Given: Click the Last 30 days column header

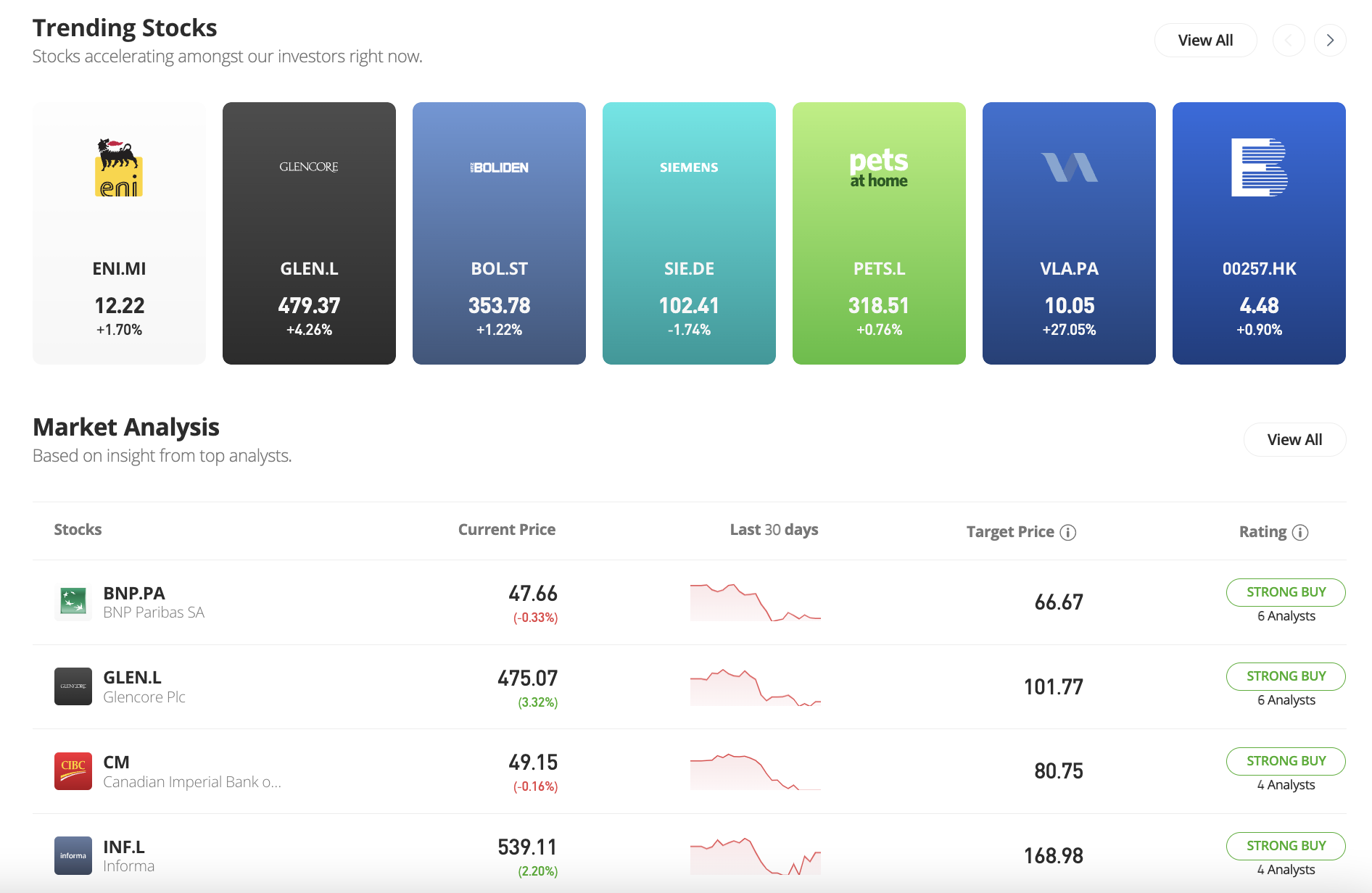Looking at the screenshot, I should (x=774, y=530).
